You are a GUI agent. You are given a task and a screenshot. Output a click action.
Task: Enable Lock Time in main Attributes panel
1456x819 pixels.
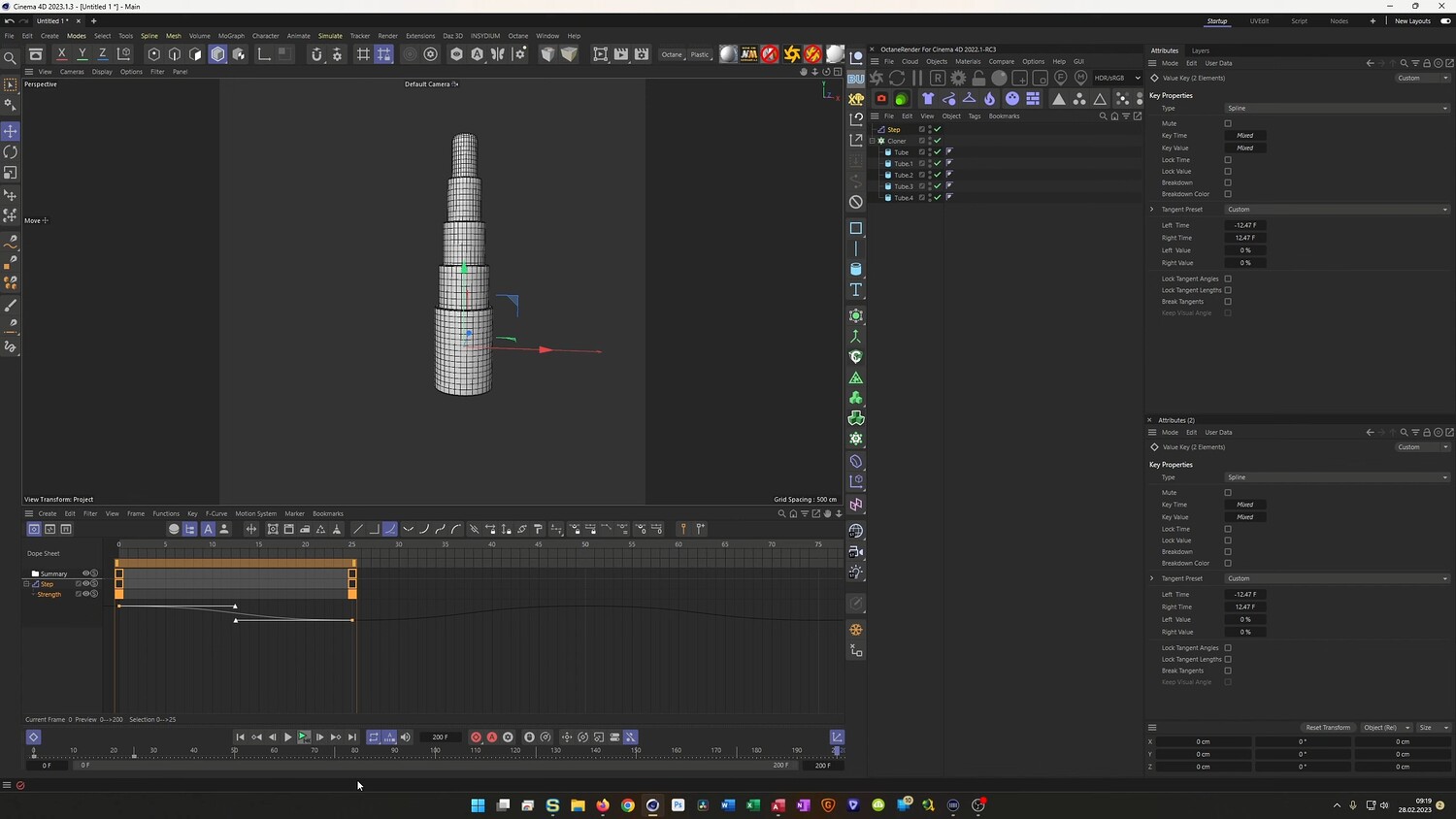[x=1228, y=160]
